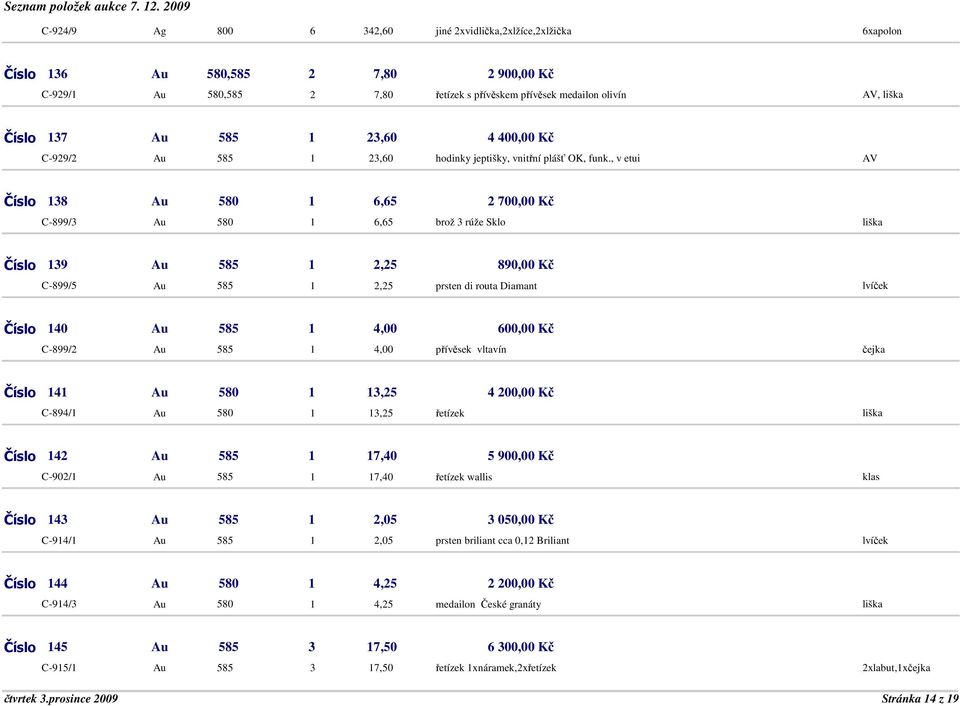The width and height of the screenshot is (960, 706).
Task: Select the 'brož 3 růže Sklo' description
Action: click(470, 222)
